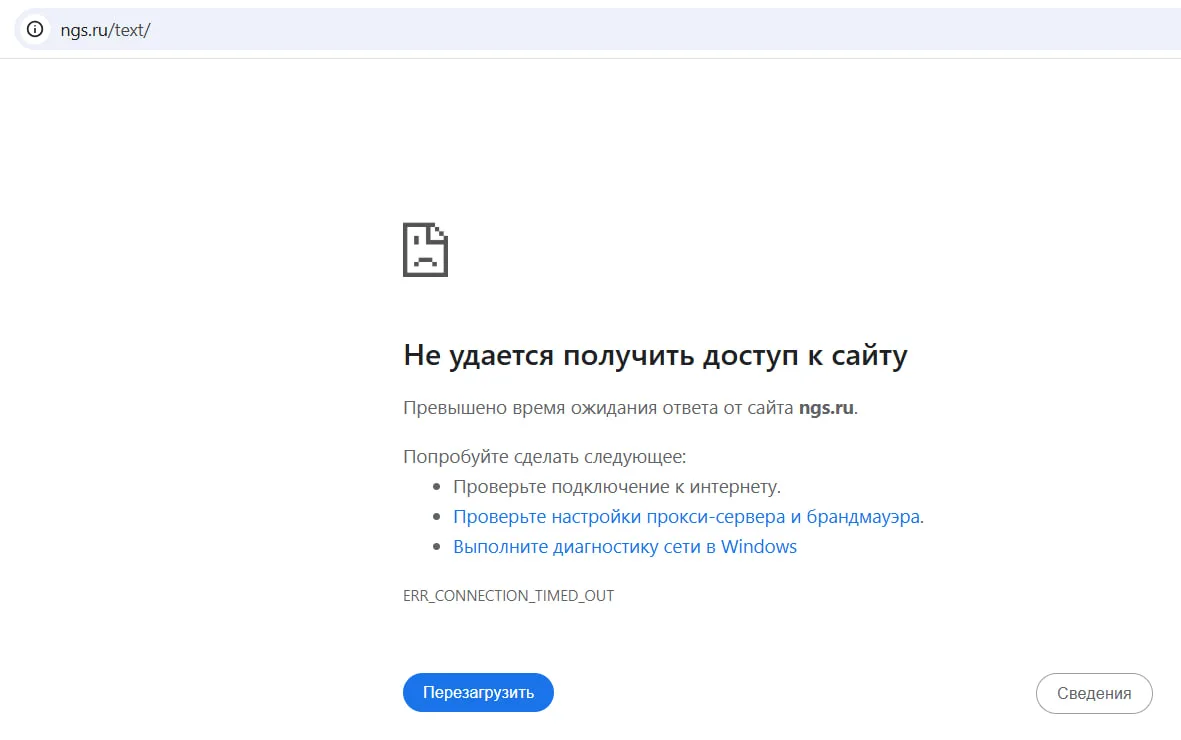Run the Windows network diagnostics link
The width and height of the screenshot is (1181, 740).
pyautogui.click(x=624, y=547)
